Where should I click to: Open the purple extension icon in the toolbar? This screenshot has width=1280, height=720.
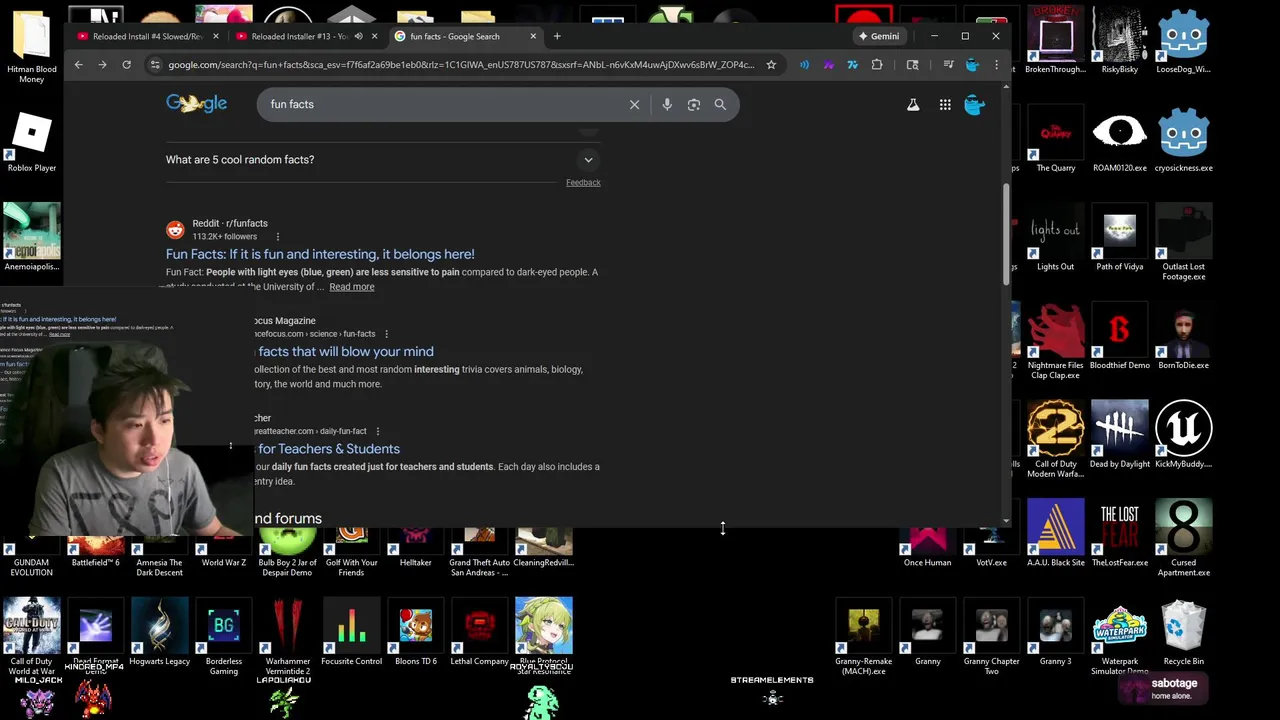coord(829,65)
